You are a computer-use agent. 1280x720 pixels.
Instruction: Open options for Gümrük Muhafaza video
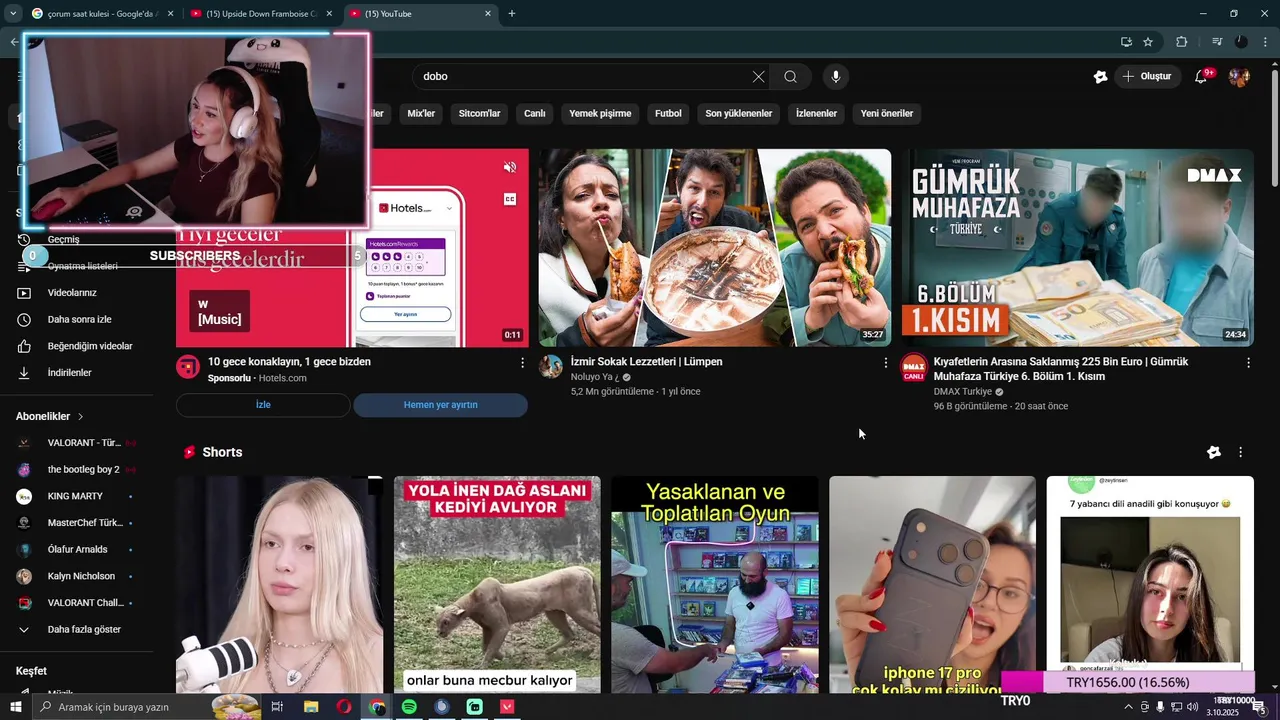point(1248,363)
